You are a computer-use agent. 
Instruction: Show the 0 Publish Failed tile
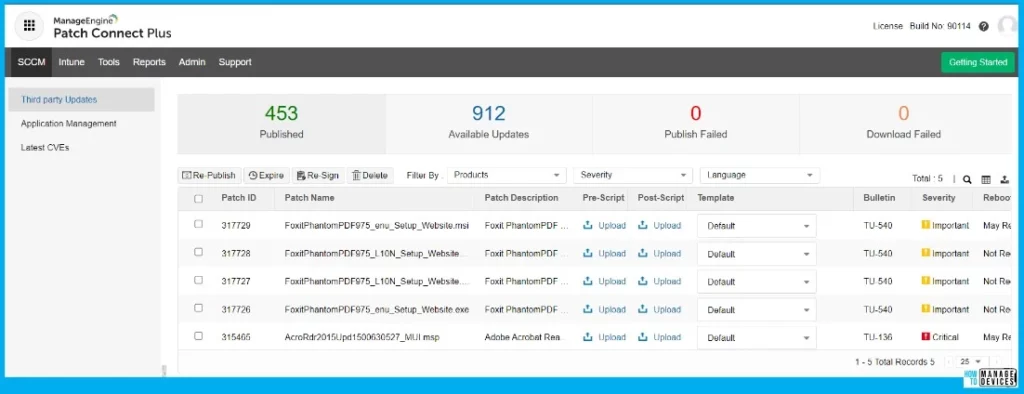[696, 124]
